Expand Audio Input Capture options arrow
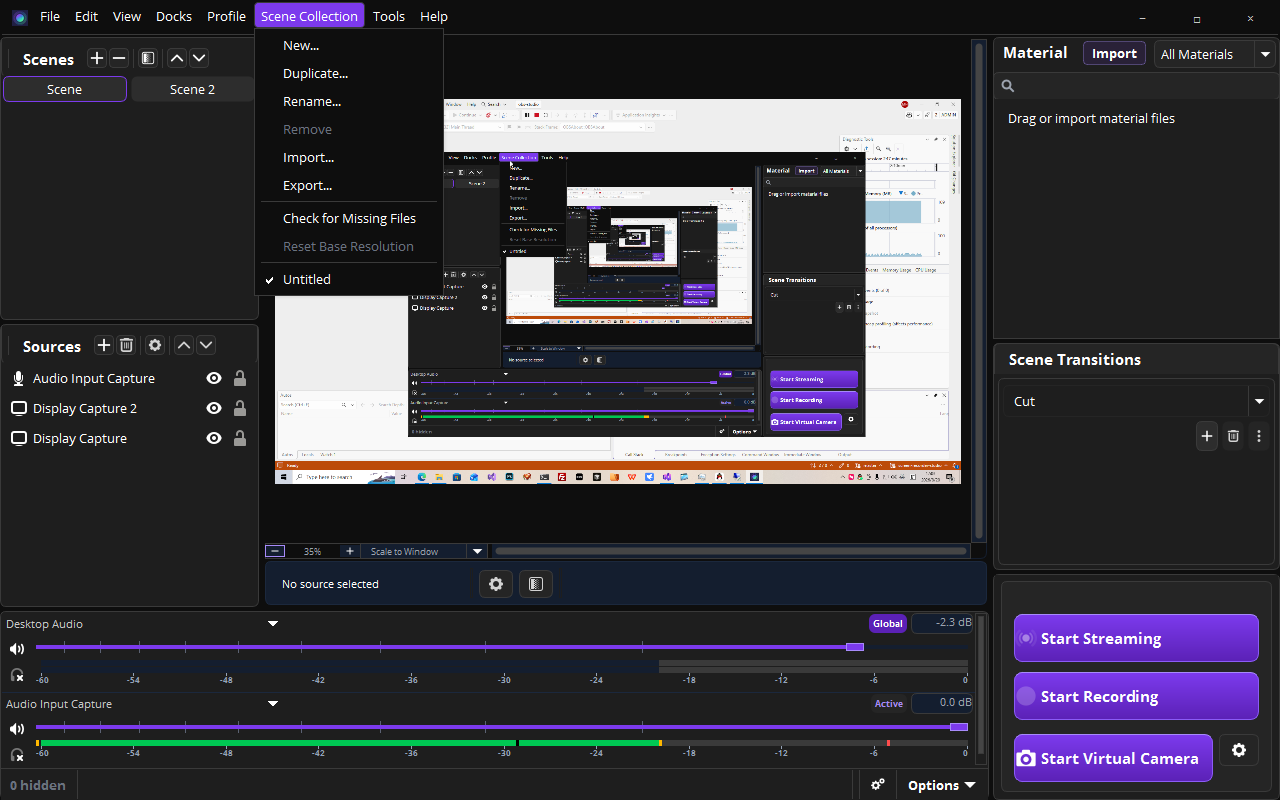The height and width of the screenshot is (800, 1280). pos(273,704)
